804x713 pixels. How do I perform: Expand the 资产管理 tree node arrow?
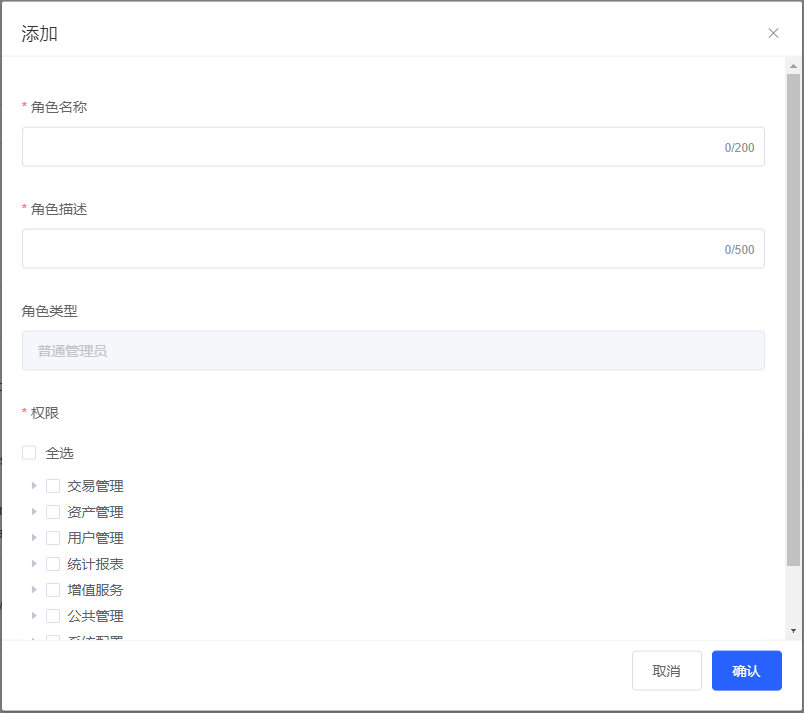pyautogui.click(x=34, y=512)
